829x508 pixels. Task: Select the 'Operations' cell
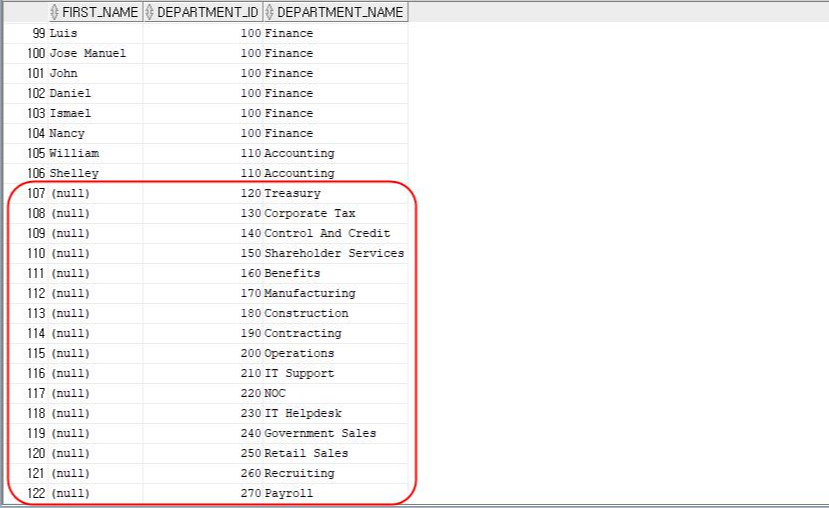click(x=335, y=354)
